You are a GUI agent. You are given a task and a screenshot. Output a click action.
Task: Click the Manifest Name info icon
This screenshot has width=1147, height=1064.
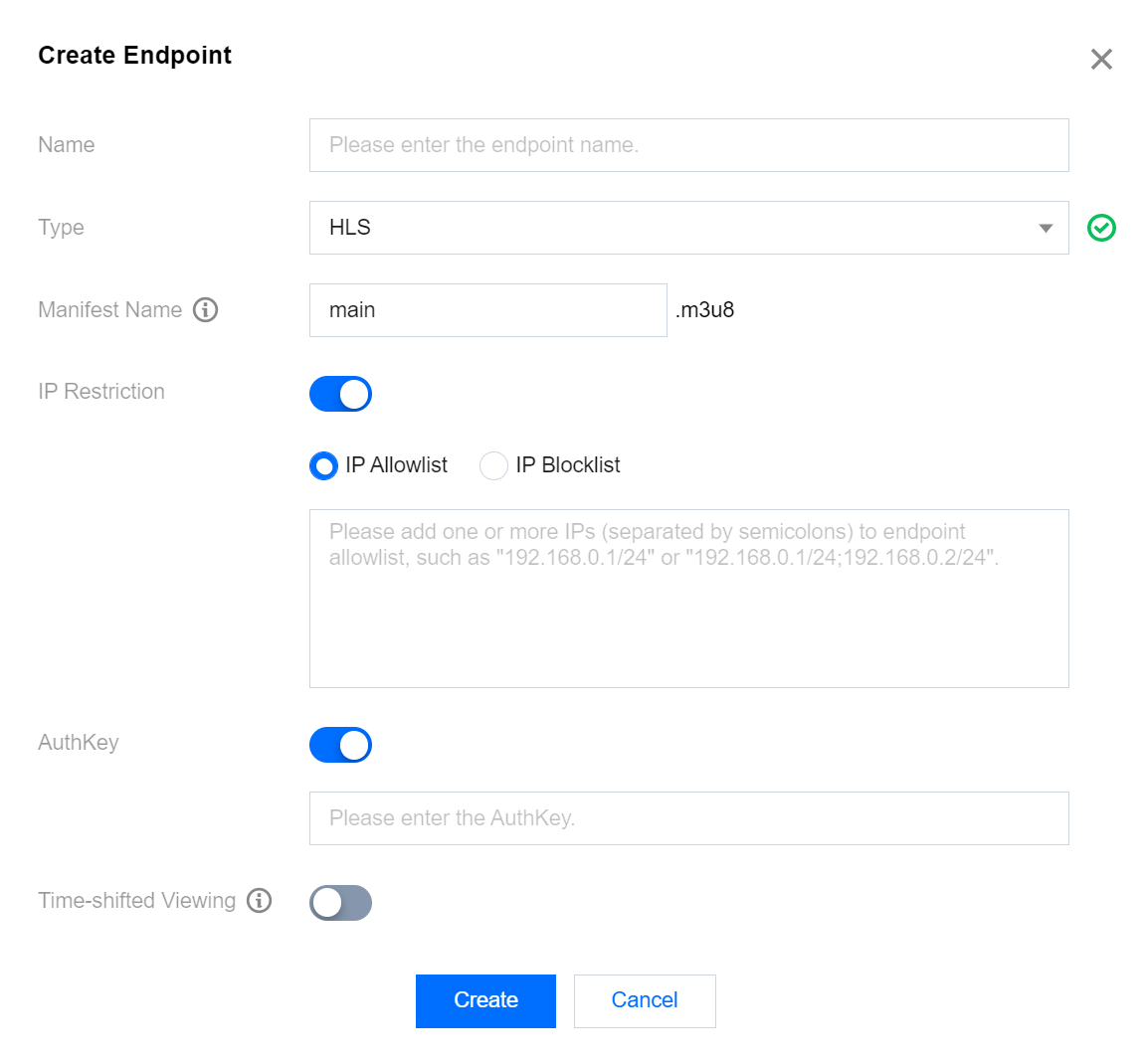pyautogui.click(x=206, y=310)
